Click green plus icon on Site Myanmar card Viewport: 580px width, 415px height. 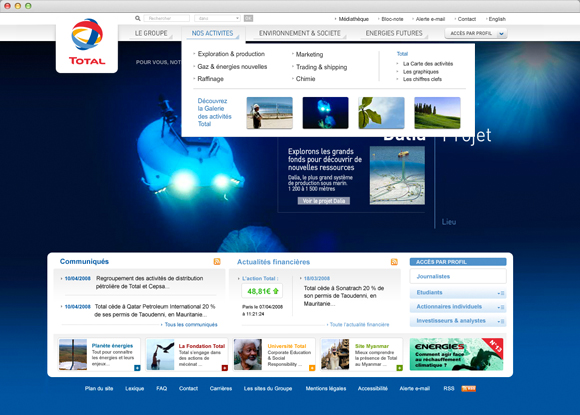point(399,368)
